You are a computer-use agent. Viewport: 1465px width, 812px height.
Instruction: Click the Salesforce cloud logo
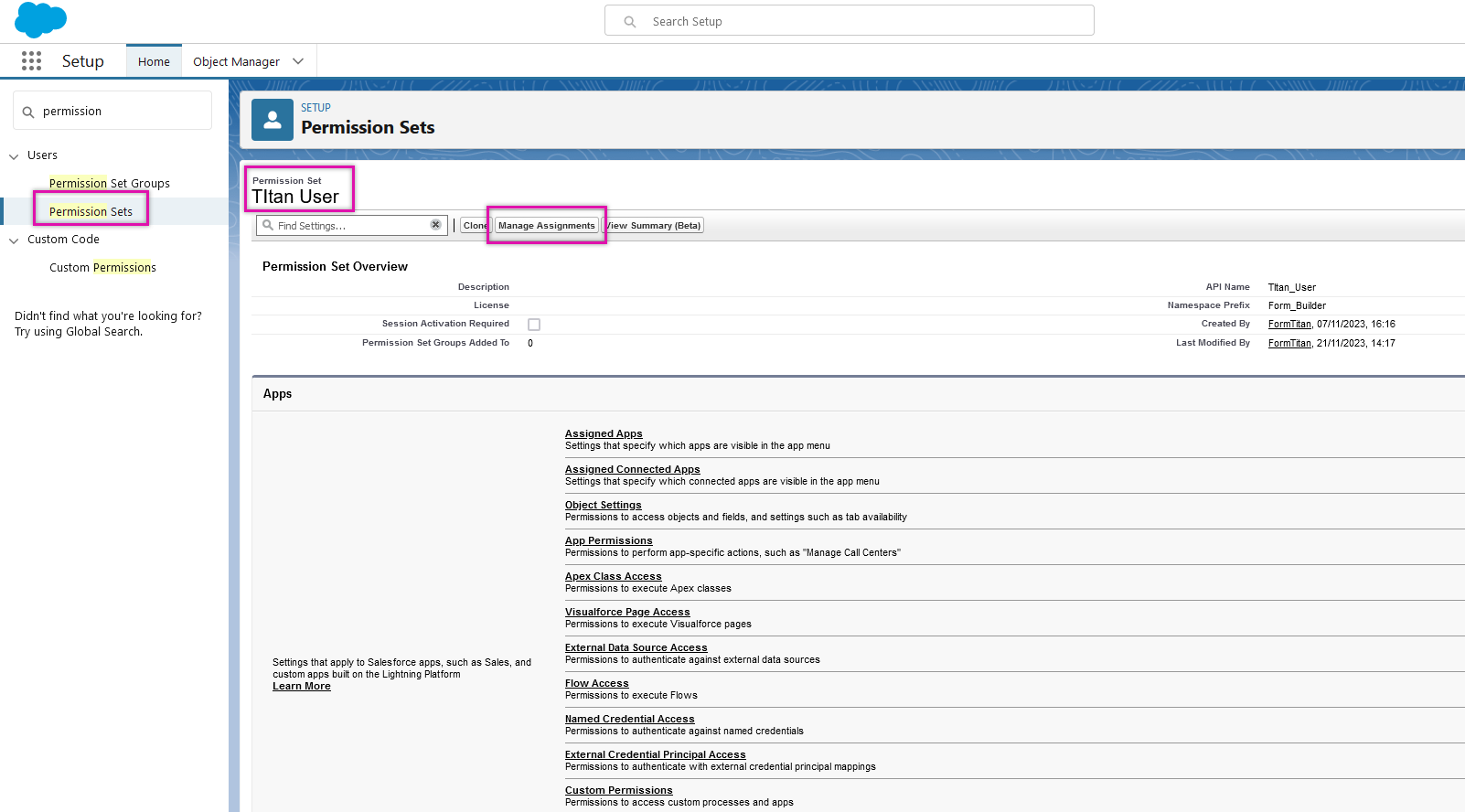(41, 19)
